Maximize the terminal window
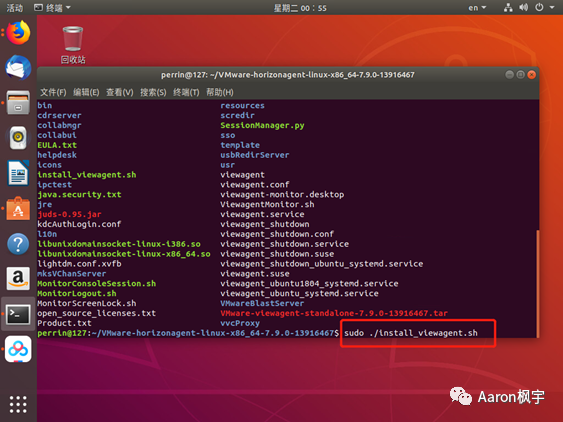The height and width of the screenshot is (422, 563). [x=520, y=75]
